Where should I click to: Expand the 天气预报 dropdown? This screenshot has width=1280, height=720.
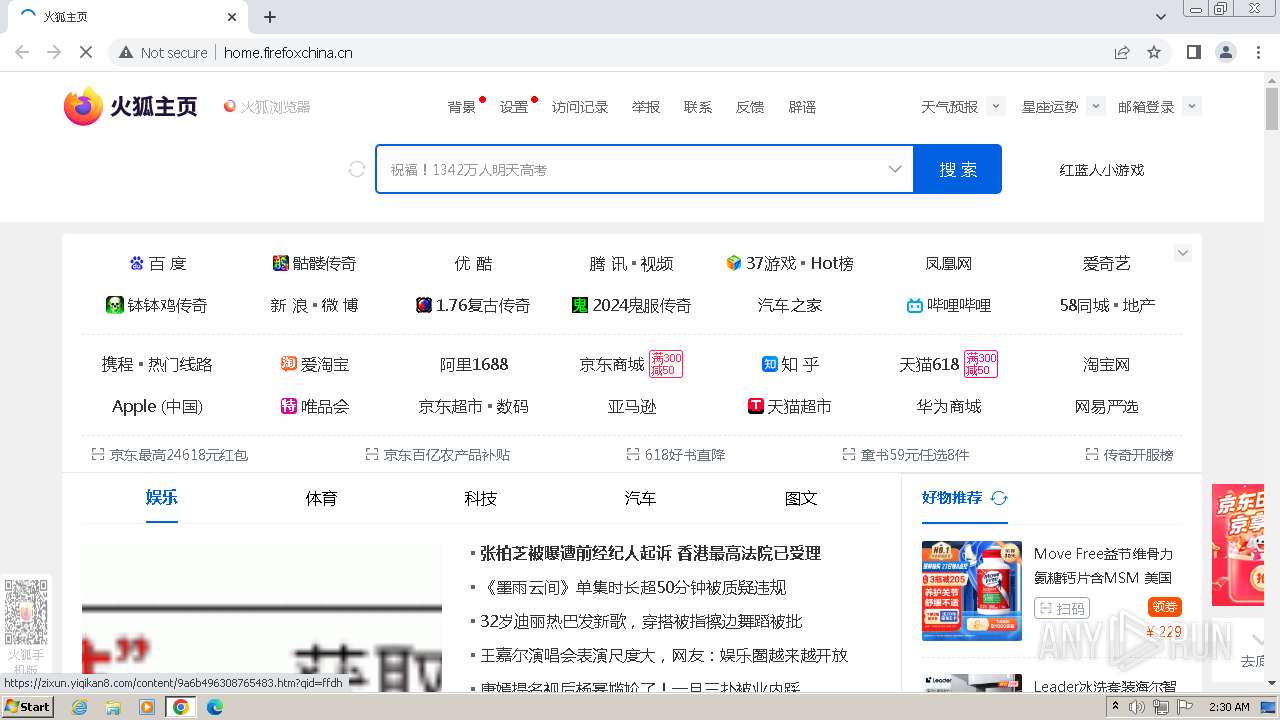995,106
